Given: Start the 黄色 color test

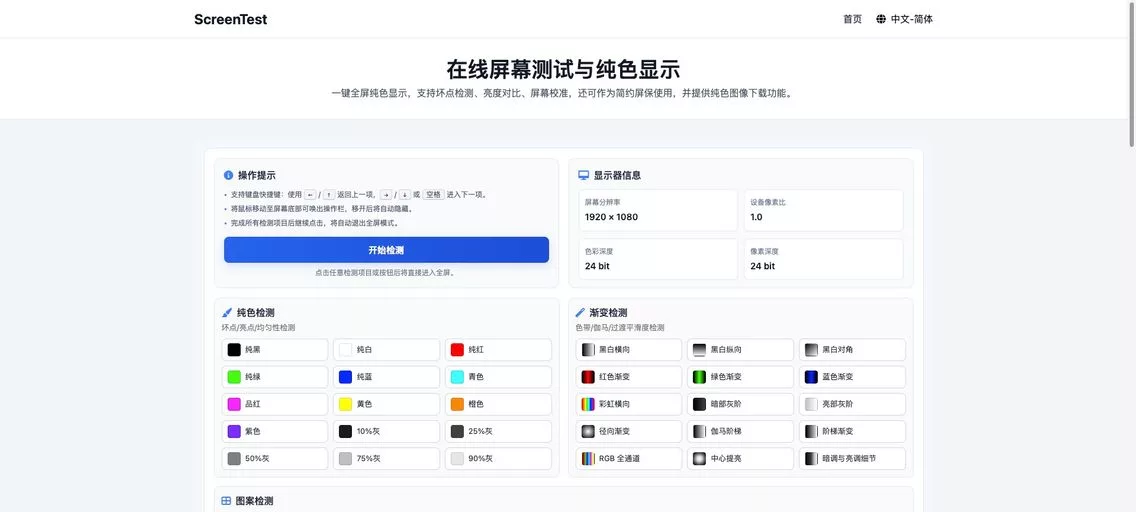Looking at the screenshot, I should pos(386,404).
